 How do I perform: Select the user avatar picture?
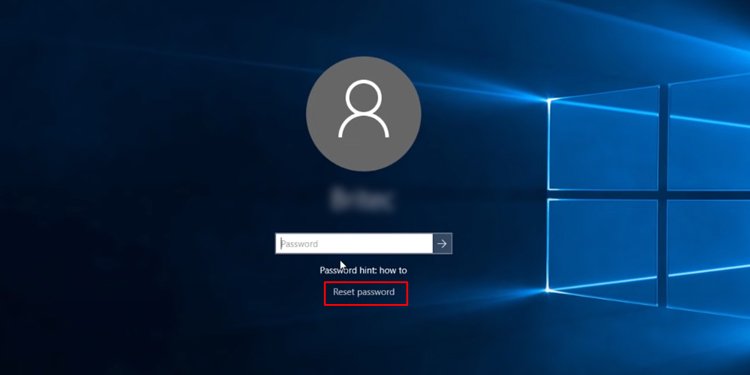point(364,114)
